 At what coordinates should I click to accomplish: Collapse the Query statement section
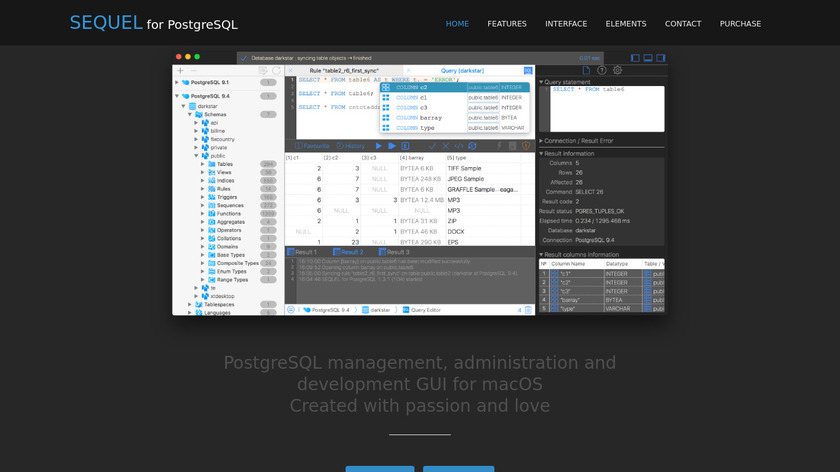click(x=541, y=82)
